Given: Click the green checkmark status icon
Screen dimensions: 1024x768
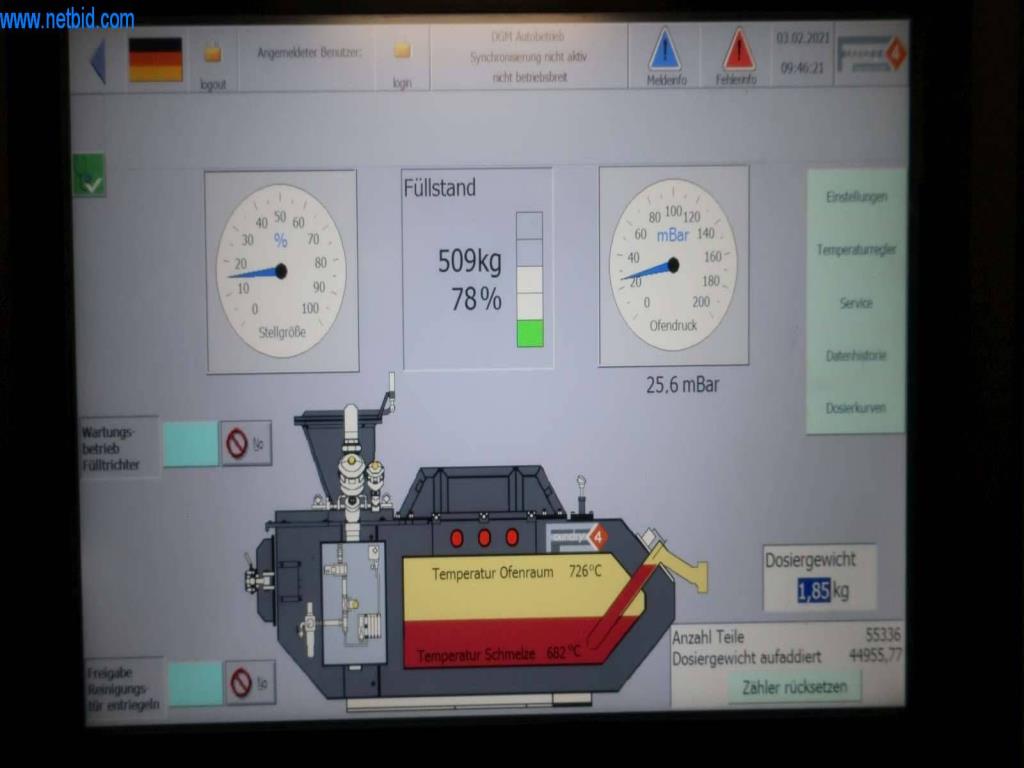Looking at the screenshot, I should pos(89,176).
